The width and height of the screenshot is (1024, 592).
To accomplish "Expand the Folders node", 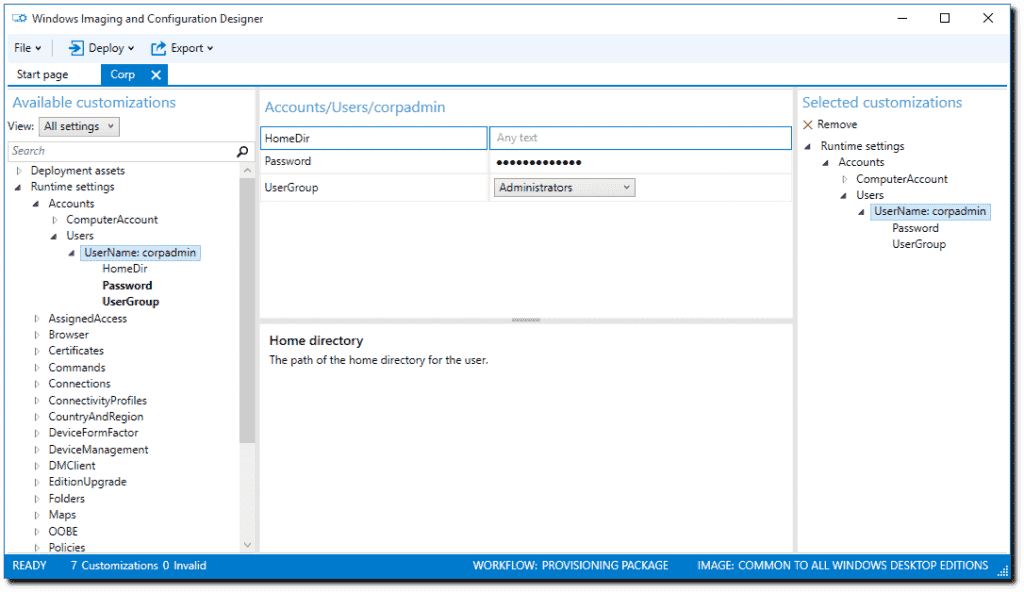I will point(37,499).
